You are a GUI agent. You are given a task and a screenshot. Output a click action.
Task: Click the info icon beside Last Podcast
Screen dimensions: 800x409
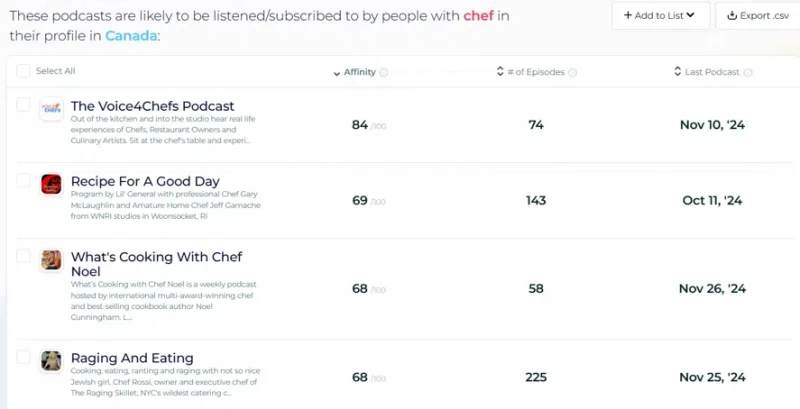pos(747,72)
